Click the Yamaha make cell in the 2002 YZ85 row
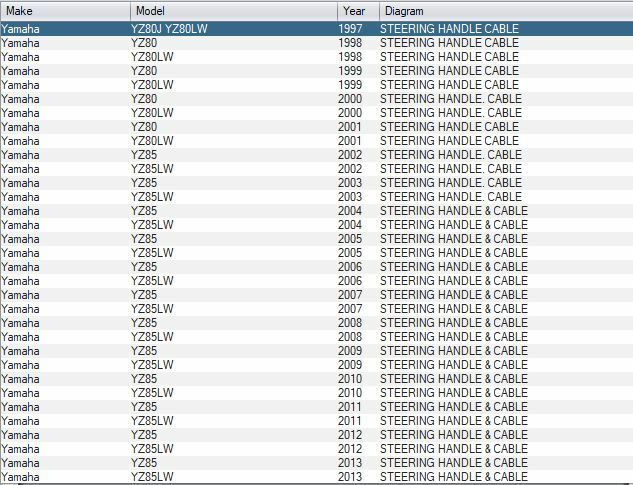Viewport: 633px width, 485px height. [x=20, y=155]
